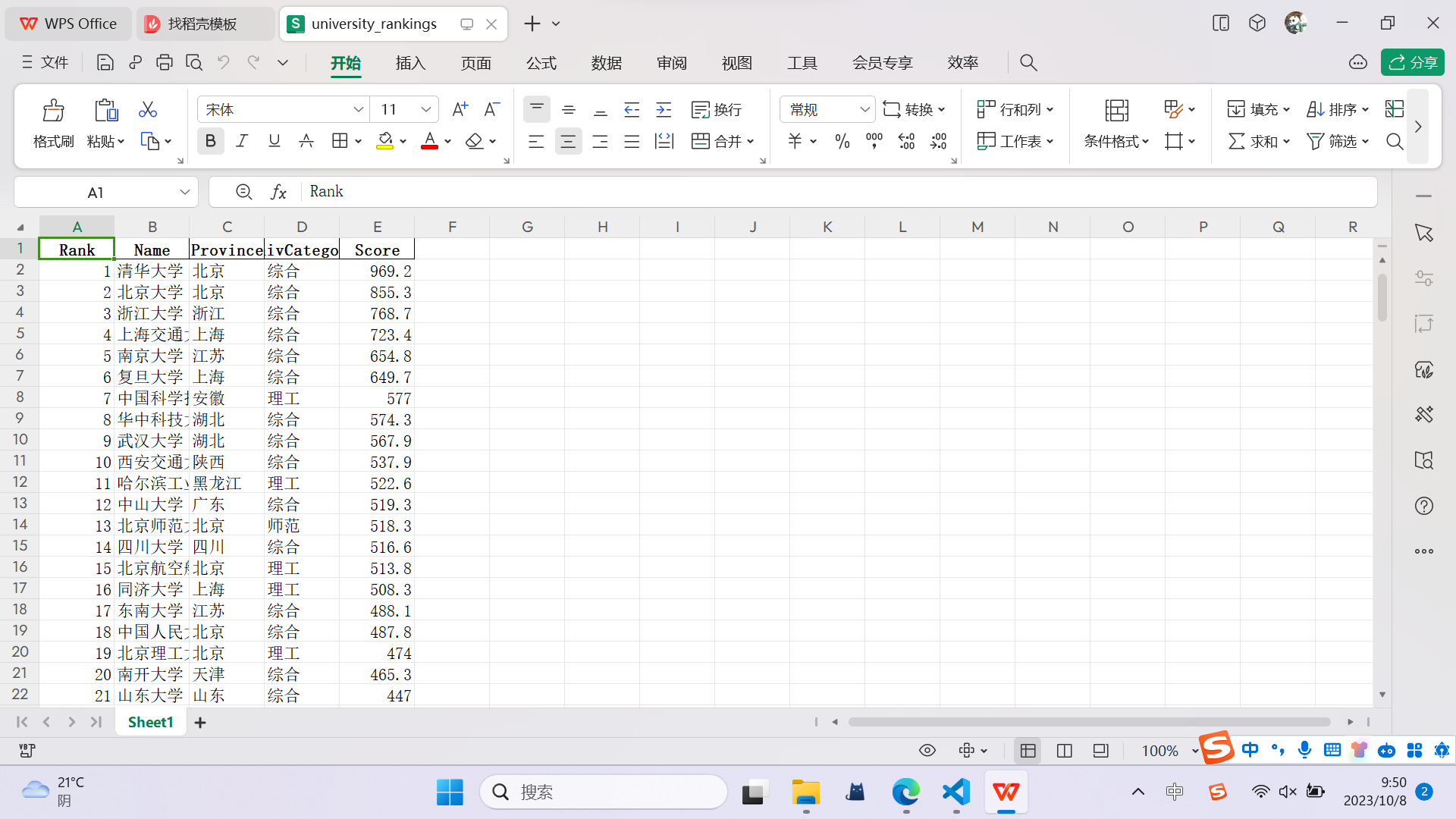Click the Increase indent icon
This screenshot has height=819, width=1456.
coord(664,110)
